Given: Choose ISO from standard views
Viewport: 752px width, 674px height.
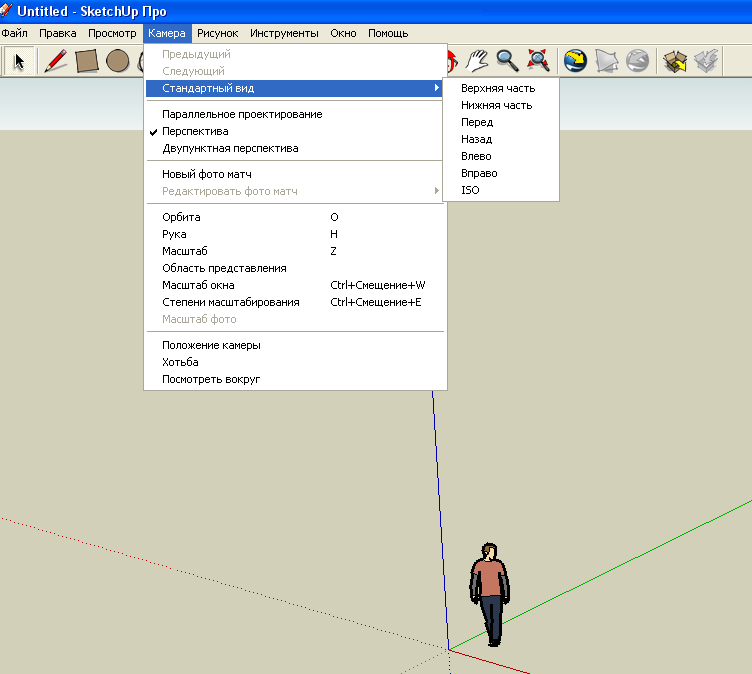Looking at the screenshot, I should pyautogui.click(x=470, y=190).
